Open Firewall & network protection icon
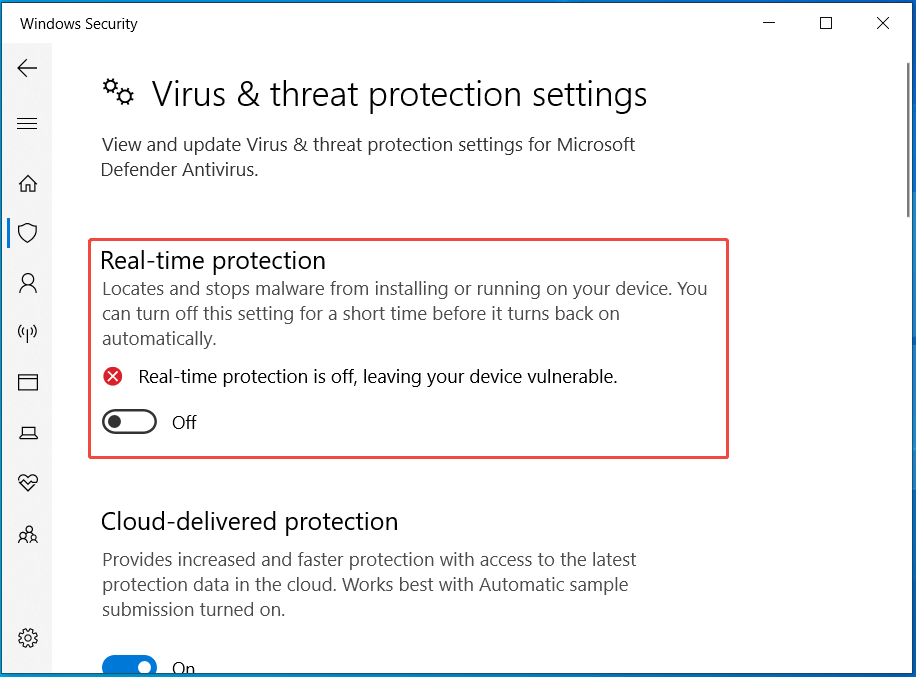916x677 pixels. click(x=28, y=333)
